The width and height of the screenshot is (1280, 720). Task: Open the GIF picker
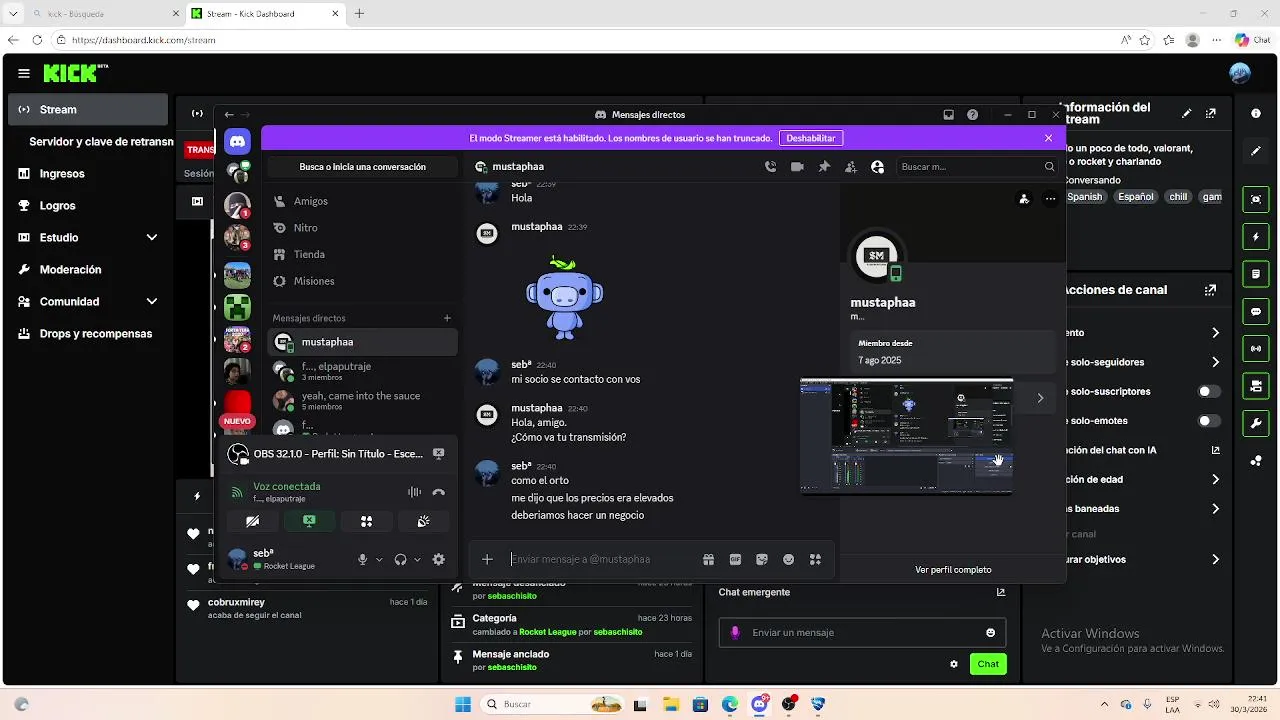point(735,560)
